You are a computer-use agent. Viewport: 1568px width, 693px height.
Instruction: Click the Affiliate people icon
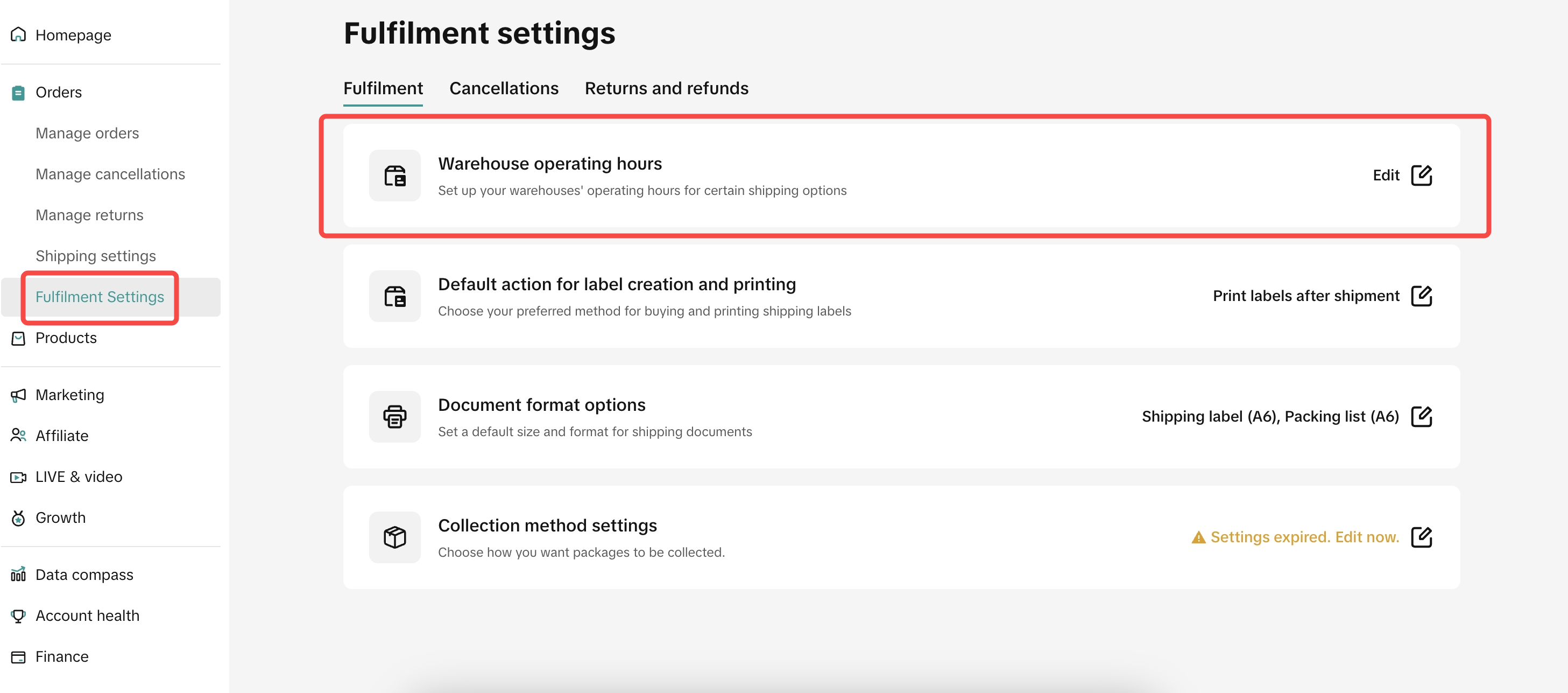pyautogui.click(x=18, y=436)
